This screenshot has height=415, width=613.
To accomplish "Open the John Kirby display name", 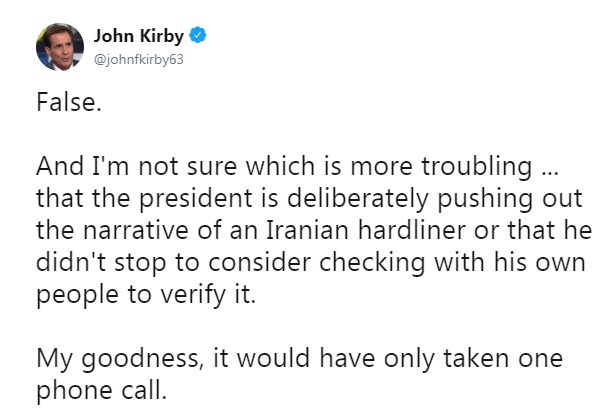I will (x=138, y=36).
